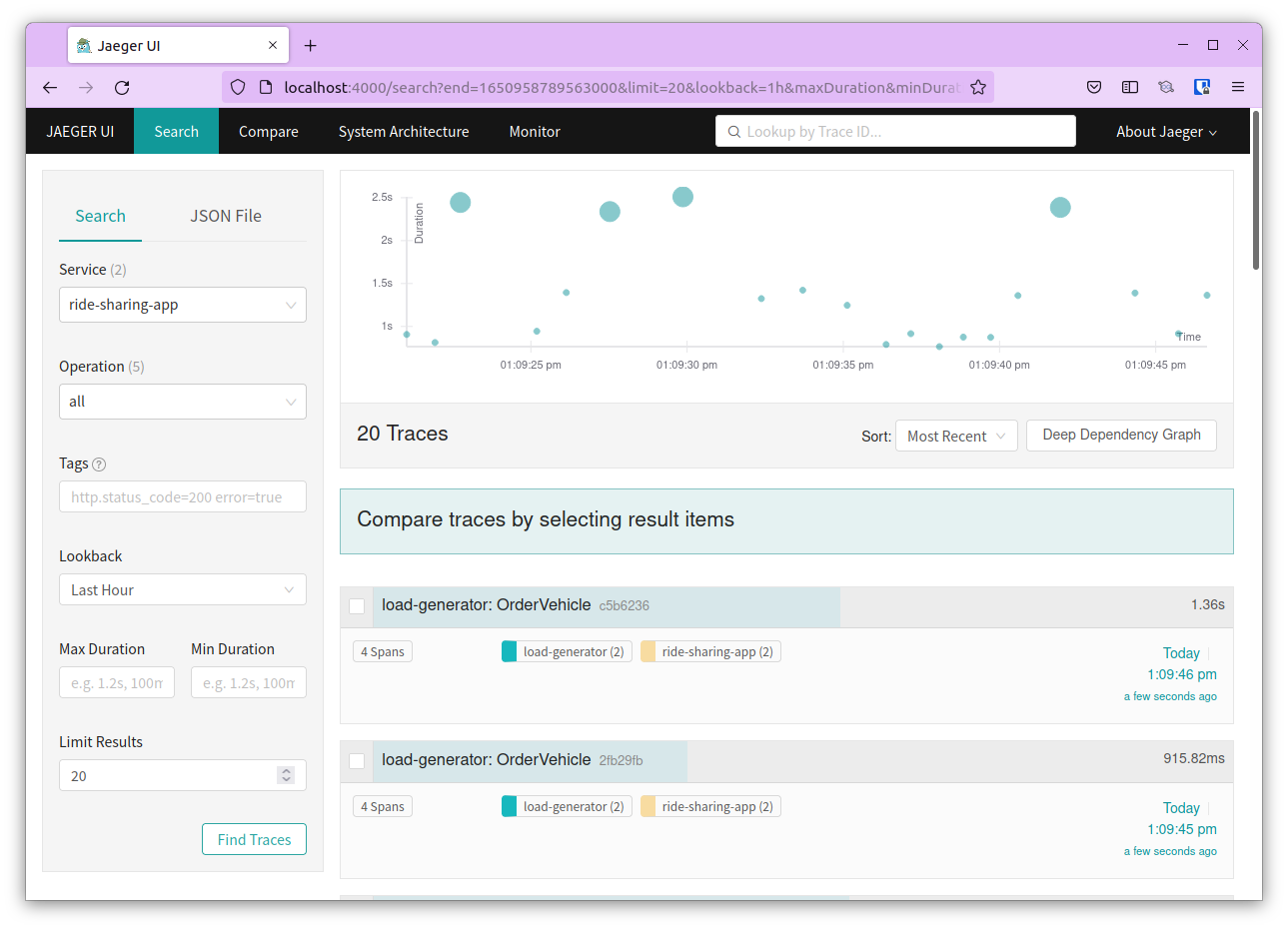Adjust the Limit Results stepper arrows

click(x=287, y=775)
